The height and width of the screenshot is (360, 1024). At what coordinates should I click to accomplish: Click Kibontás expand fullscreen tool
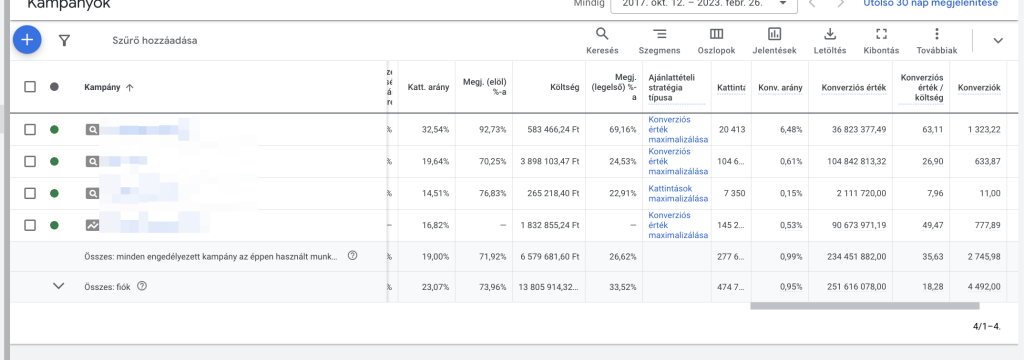pos(881,41)
